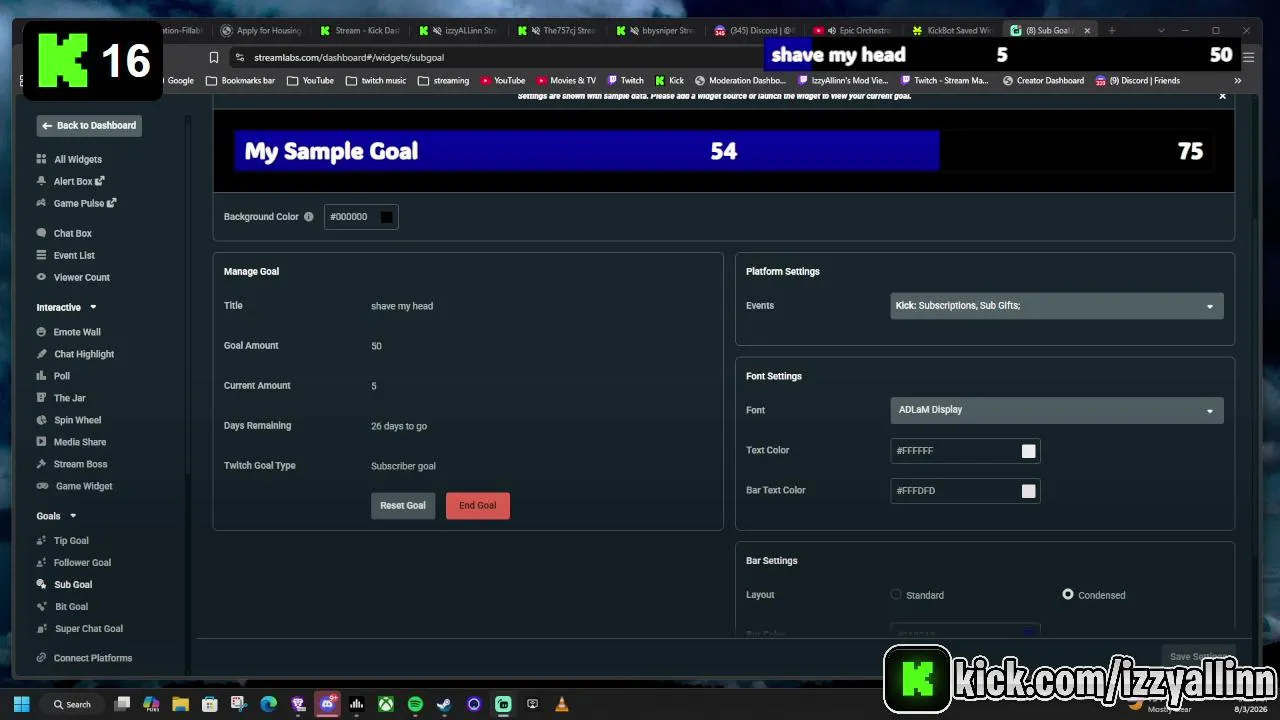Collapse the Goals section in sidebar
The width and height of the screenshot is (1280, 720).
(72, 516)
